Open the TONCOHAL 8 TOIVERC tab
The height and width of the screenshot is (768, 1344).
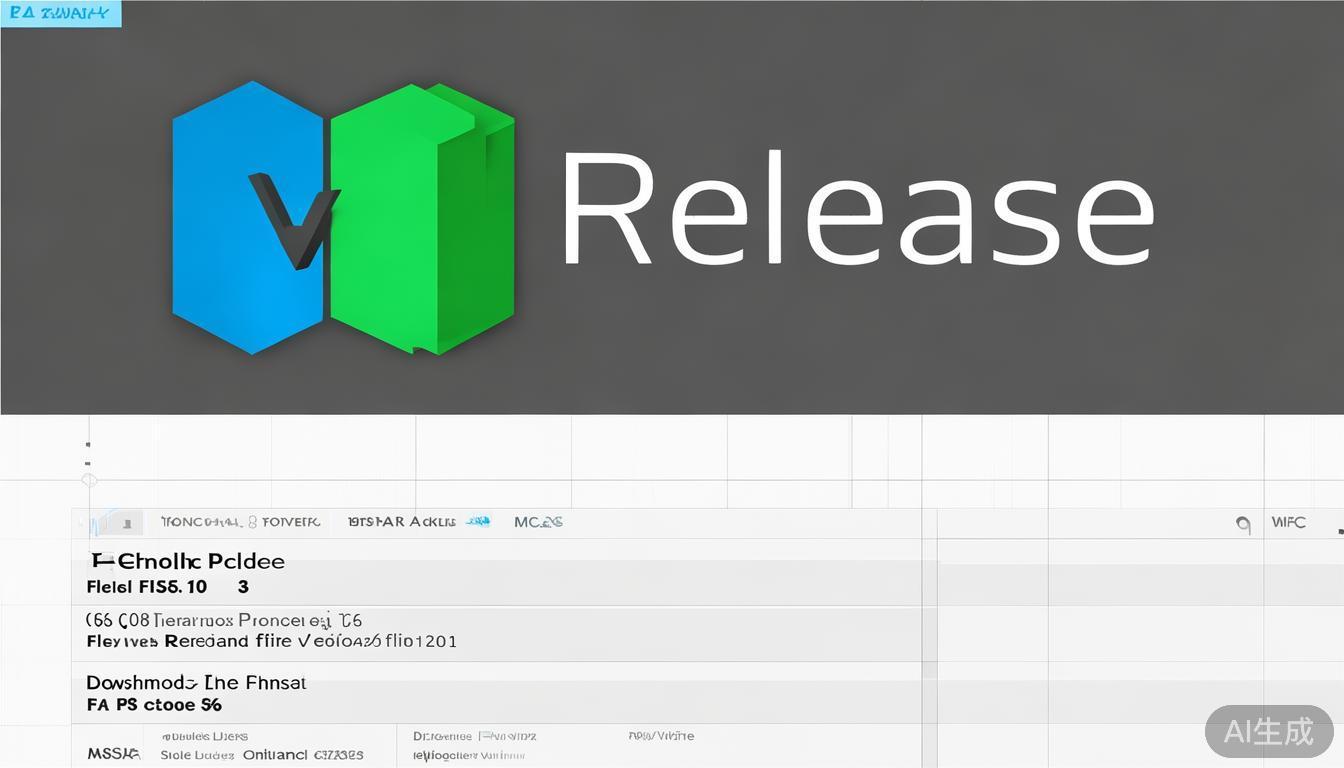pyautogui.click(x=240, y=522)
